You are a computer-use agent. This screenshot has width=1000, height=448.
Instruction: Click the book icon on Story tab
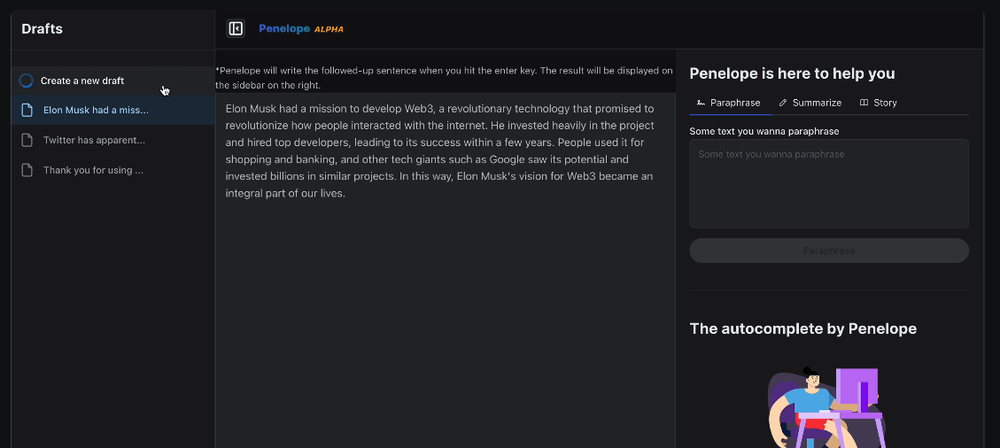[x=864, y=103]
